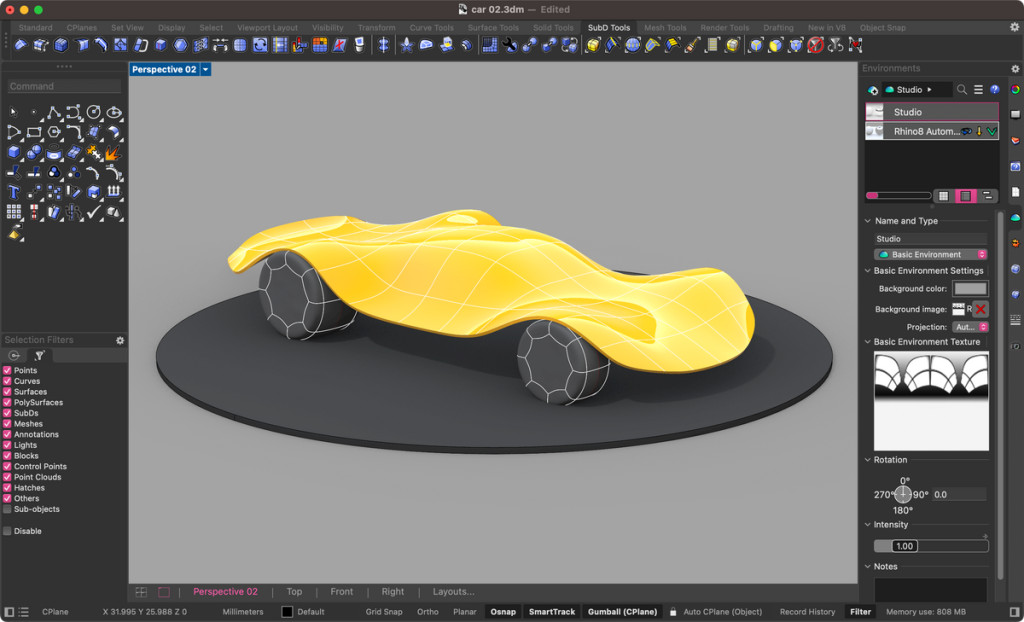Select the Rectangle drawing tool

34,132
